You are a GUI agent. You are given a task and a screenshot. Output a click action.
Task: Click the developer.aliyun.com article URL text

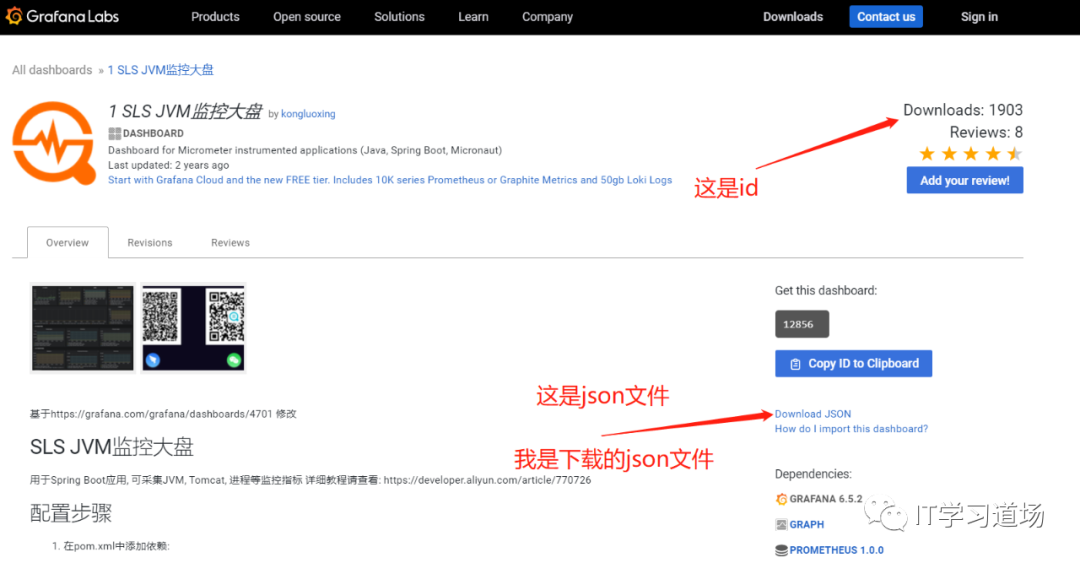coord(487,480)
